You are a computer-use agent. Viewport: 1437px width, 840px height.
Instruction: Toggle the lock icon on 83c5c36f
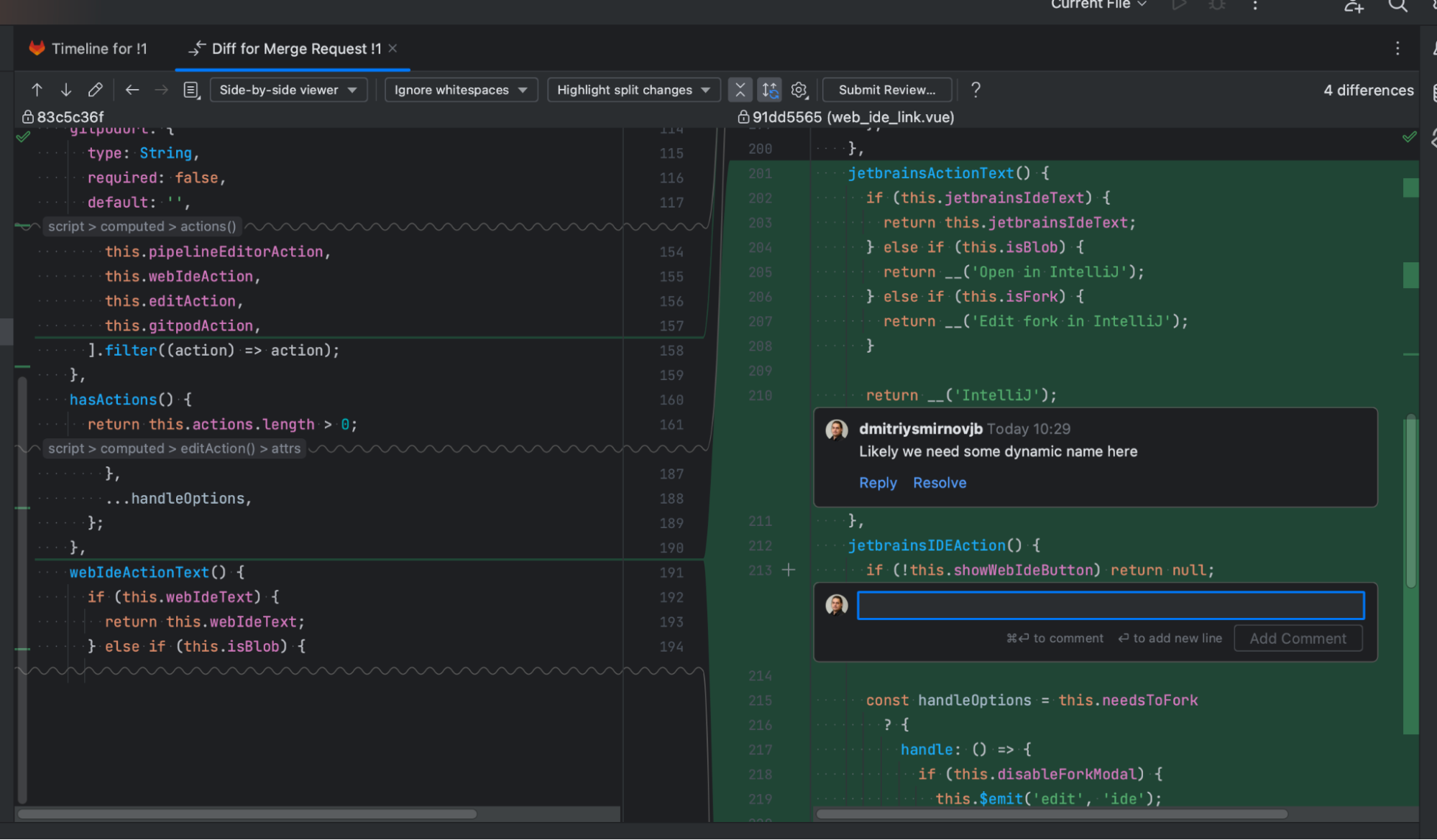click(26, 117)
